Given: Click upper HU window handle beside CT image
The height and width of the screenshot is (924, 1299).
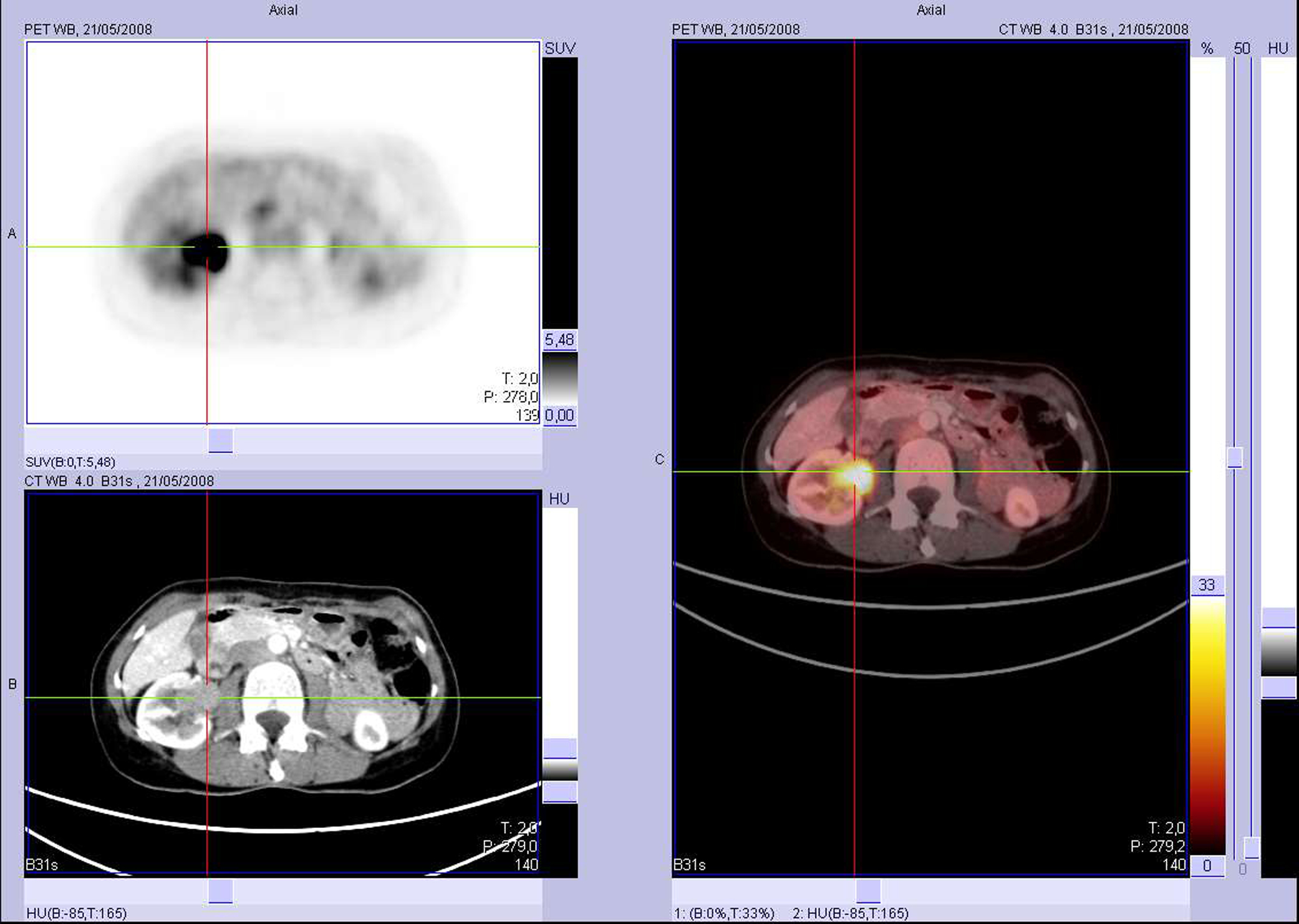Looking at the screenshot, I should (x=559, y=748).
